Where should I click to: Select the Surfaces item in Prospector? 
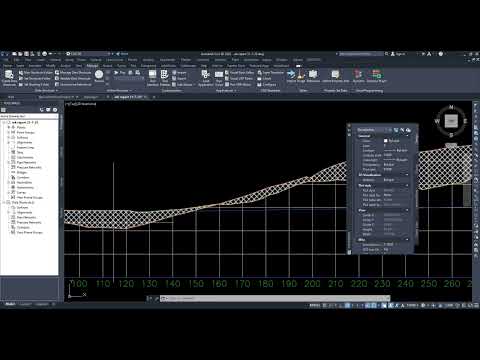click(22, 137)
